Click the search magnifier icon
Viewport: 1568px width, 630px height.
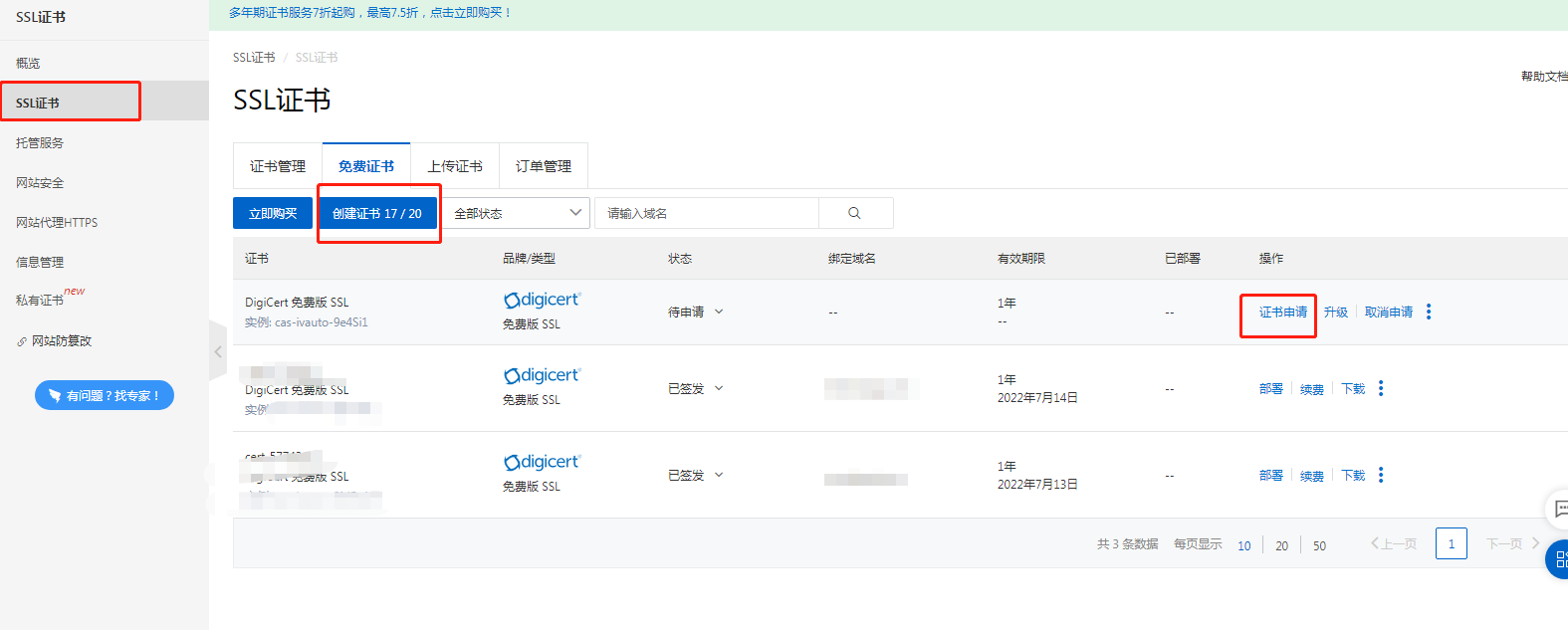(854, 213)
